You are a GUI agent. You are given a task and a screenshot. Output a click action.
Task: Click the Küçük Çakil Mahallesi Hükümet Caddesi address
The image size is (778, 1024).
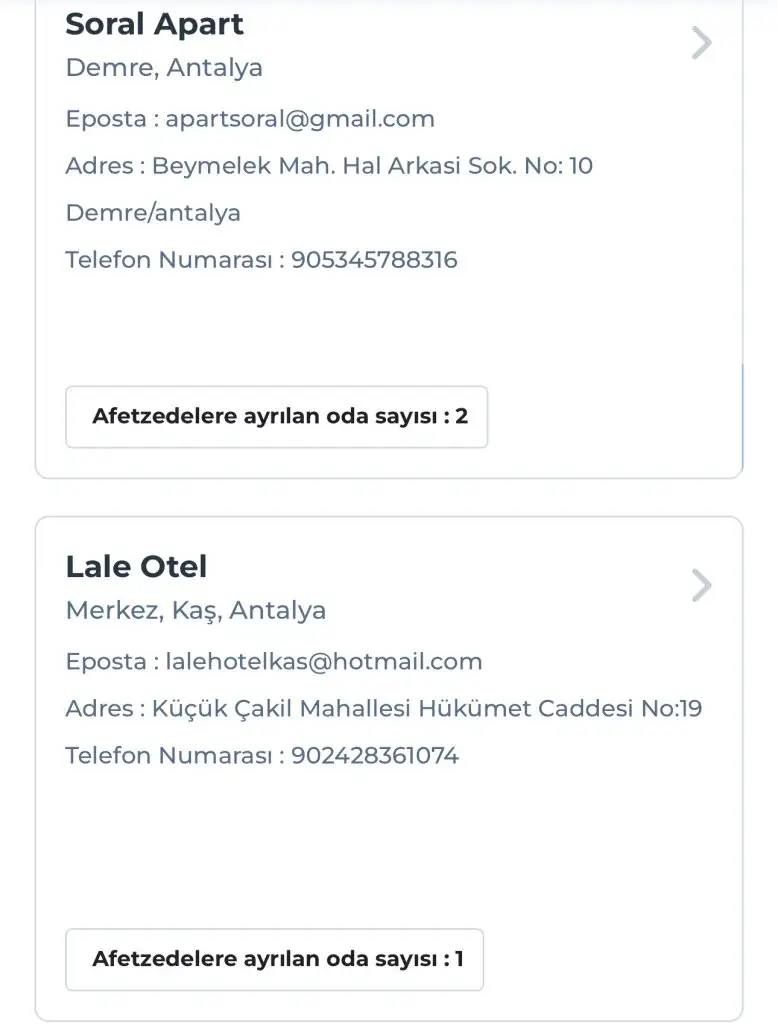427,709
